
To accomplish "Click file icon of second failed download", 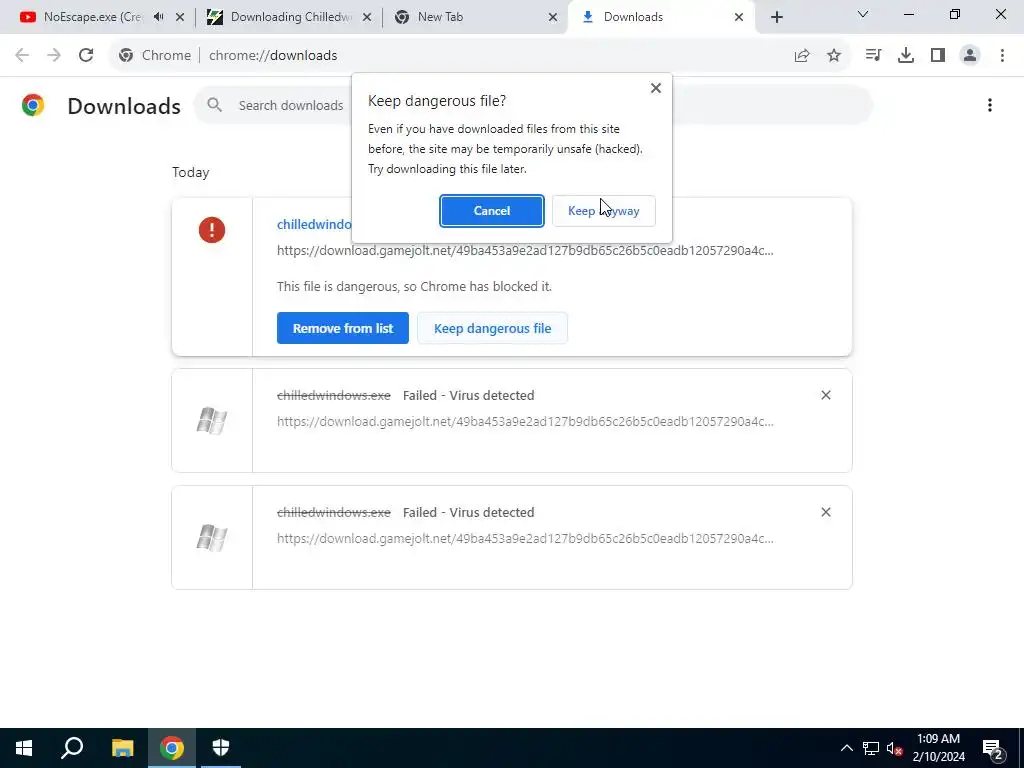I will click(x=212, y=537).
